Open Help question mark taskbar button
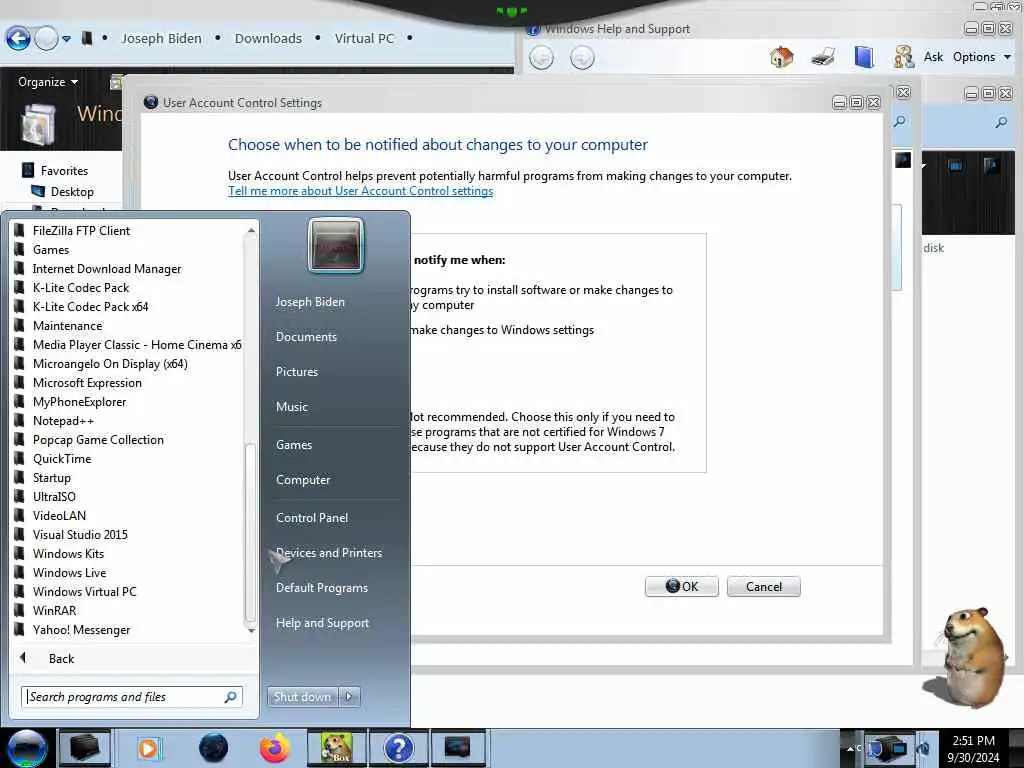The image size is (1024, 768). 398,748
